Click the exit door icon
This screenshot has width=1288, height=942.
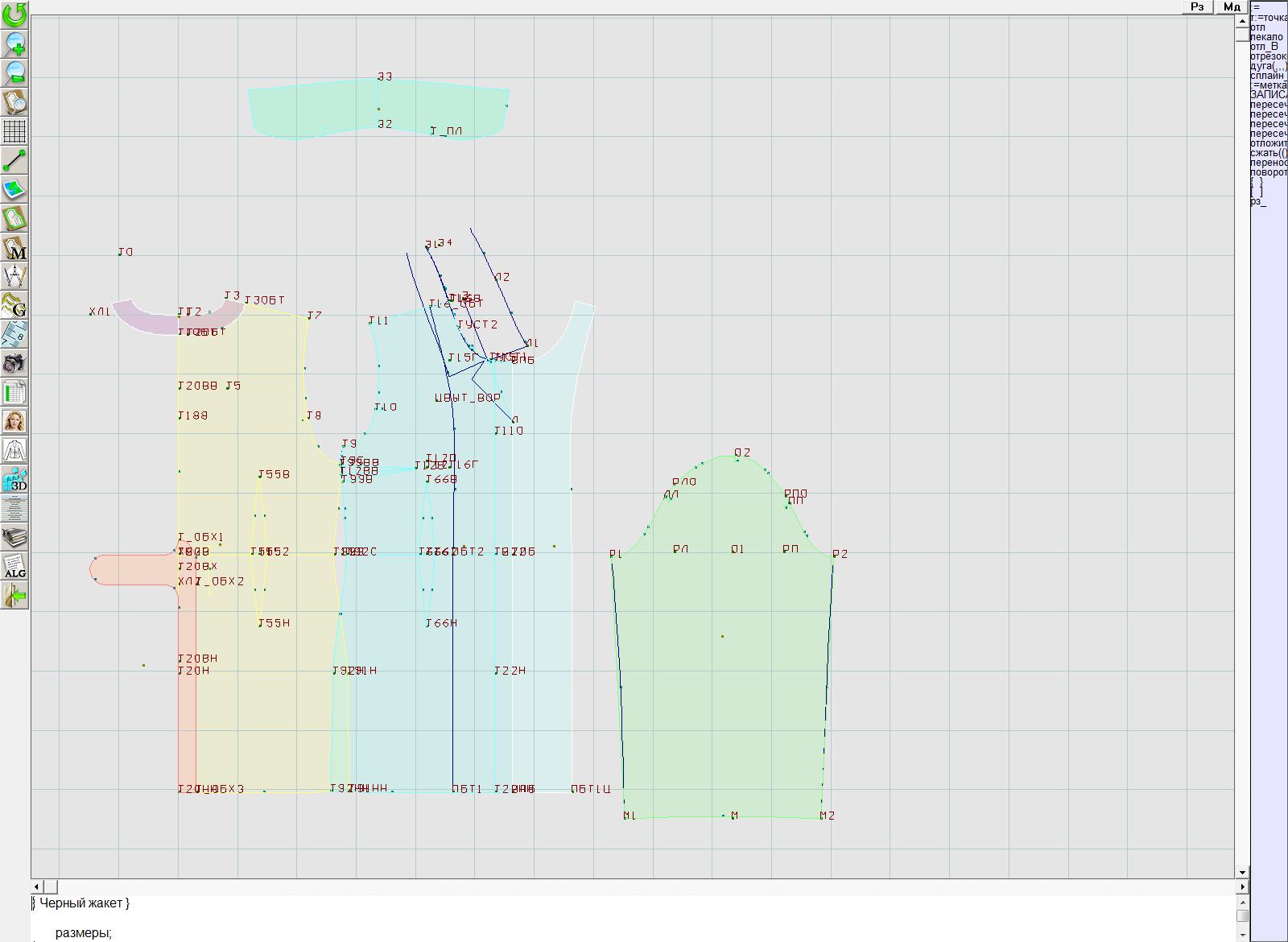14,596
